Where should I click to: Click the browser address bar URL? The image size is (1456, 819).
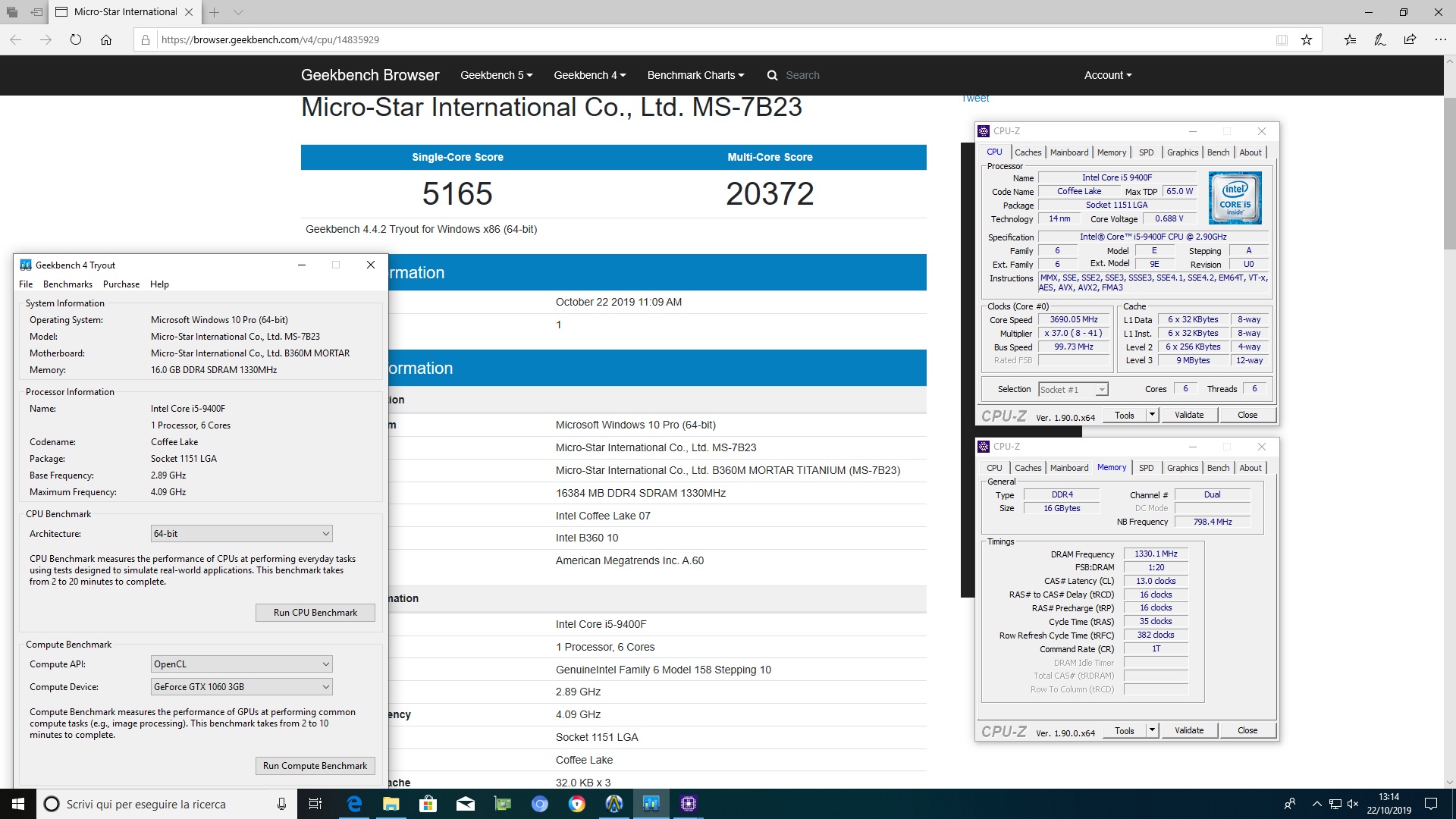270,39
